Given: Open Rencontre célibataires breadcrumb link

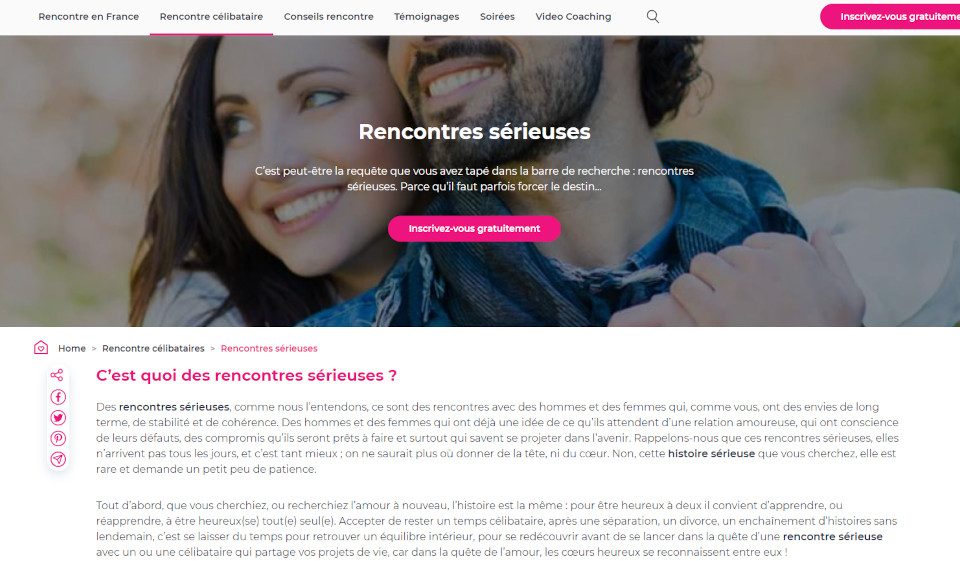Looking at the screenshot, I should (153, 348).
